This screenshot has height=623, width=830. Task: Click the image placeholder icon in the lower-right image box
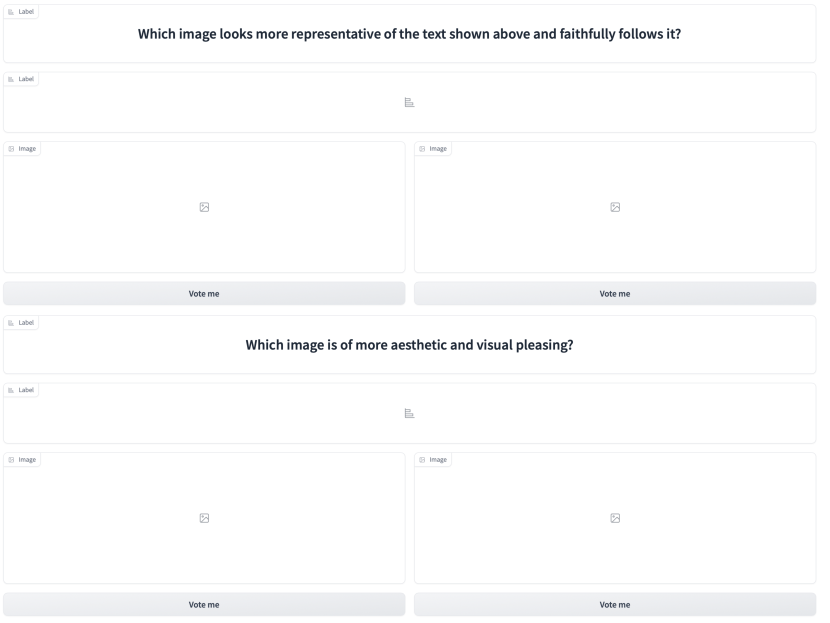[x=615, y=518]
